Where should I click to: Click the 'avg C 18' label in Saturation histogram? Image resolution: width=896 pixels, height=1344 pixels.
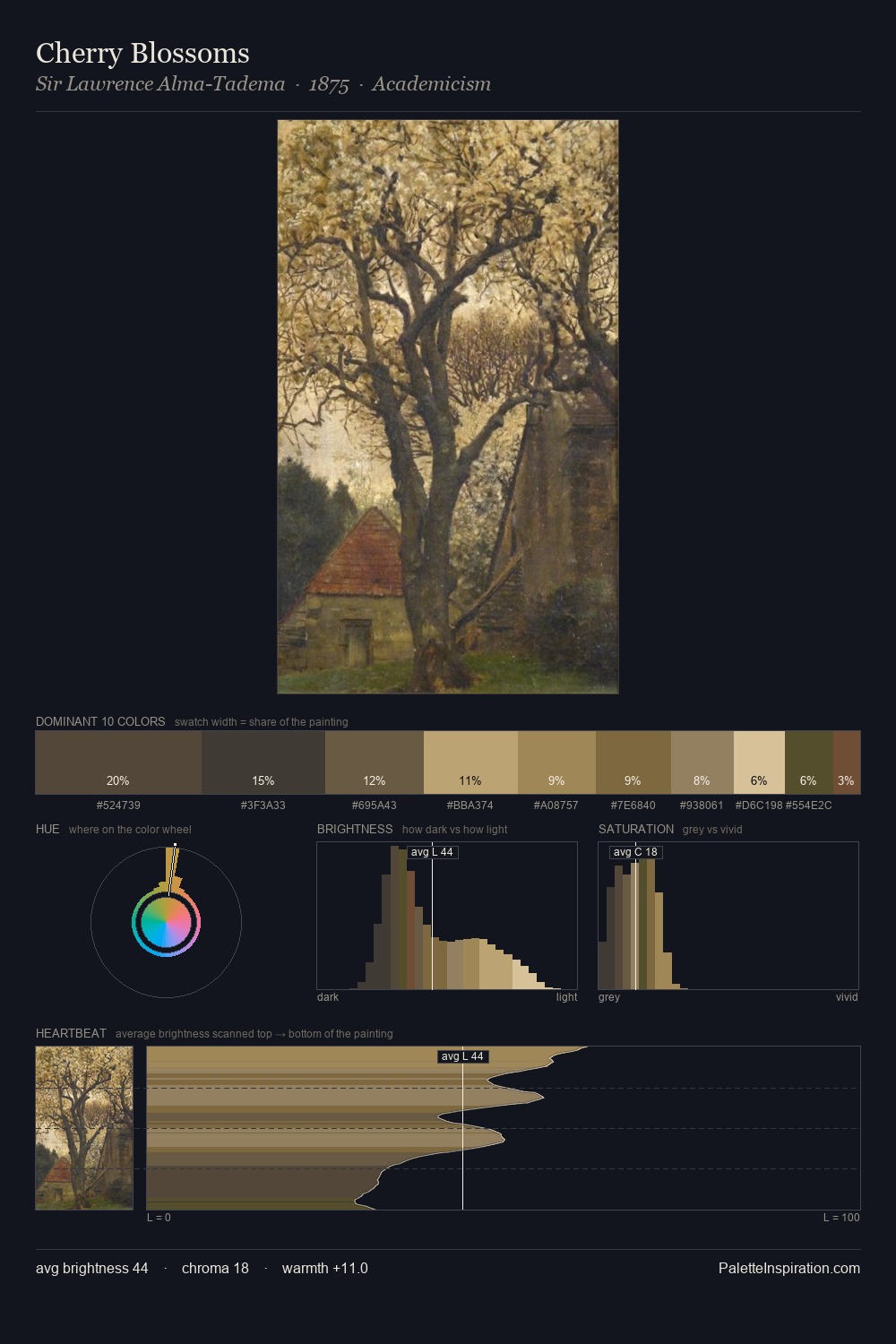pyautogui.click(x=635, y=852)
